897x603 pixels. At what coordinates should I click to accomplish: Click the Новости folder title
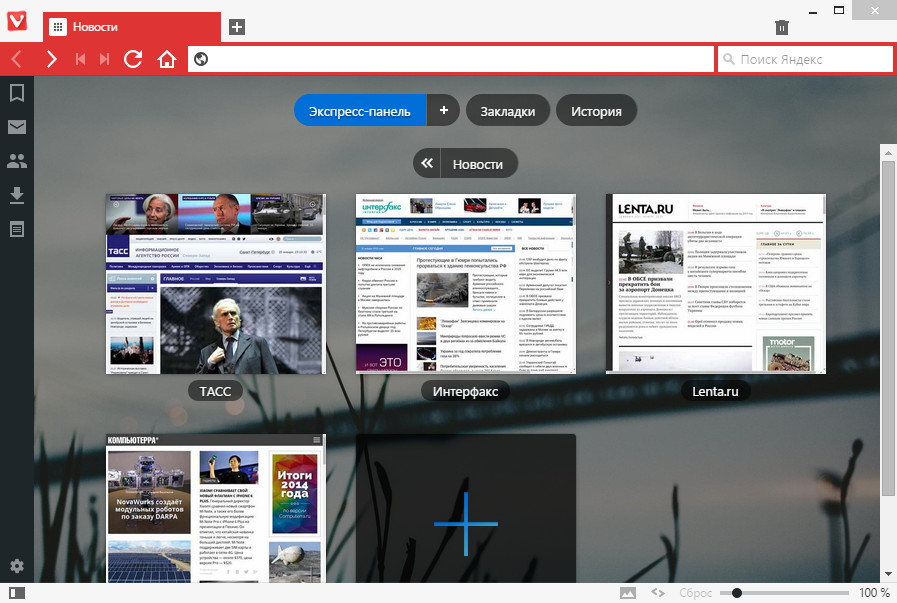(478, 164)
